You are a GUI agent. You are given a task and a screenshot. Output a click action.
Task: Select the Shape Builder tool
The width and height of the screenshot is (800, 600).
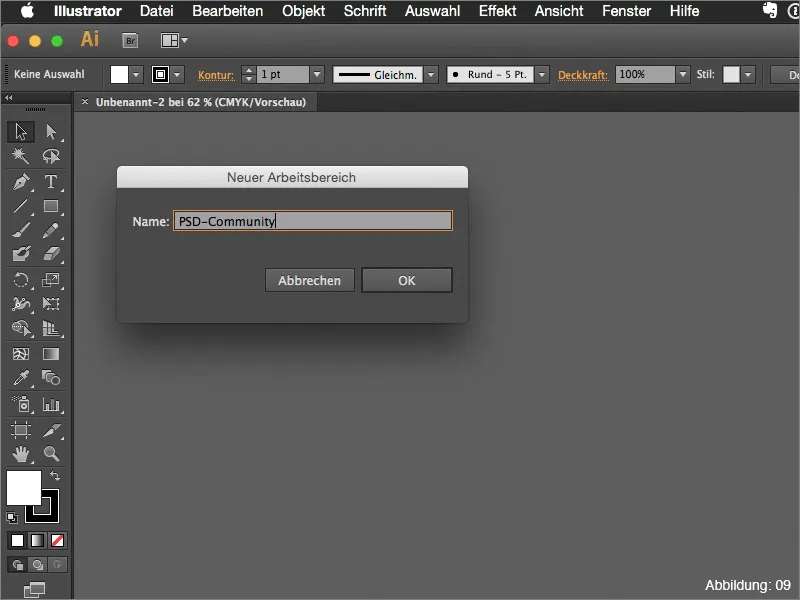click(21, 328)
